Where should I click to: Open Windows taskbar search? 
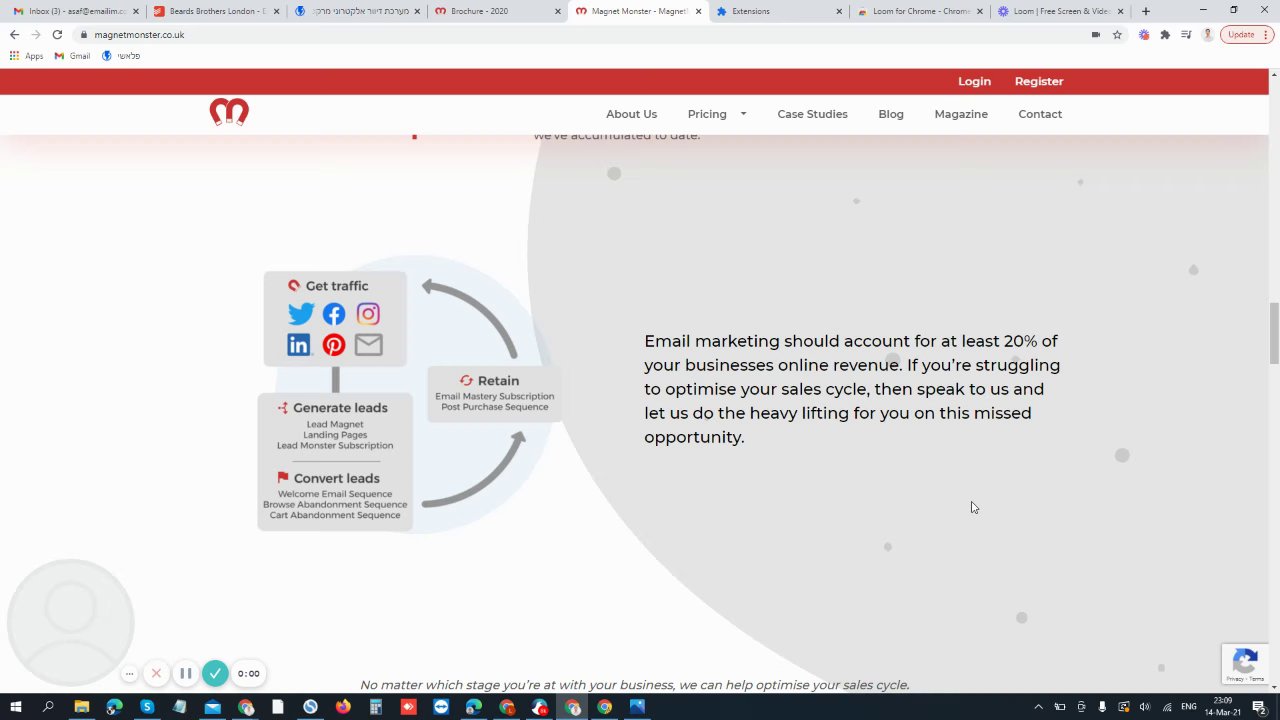click(x=48, y=707)
